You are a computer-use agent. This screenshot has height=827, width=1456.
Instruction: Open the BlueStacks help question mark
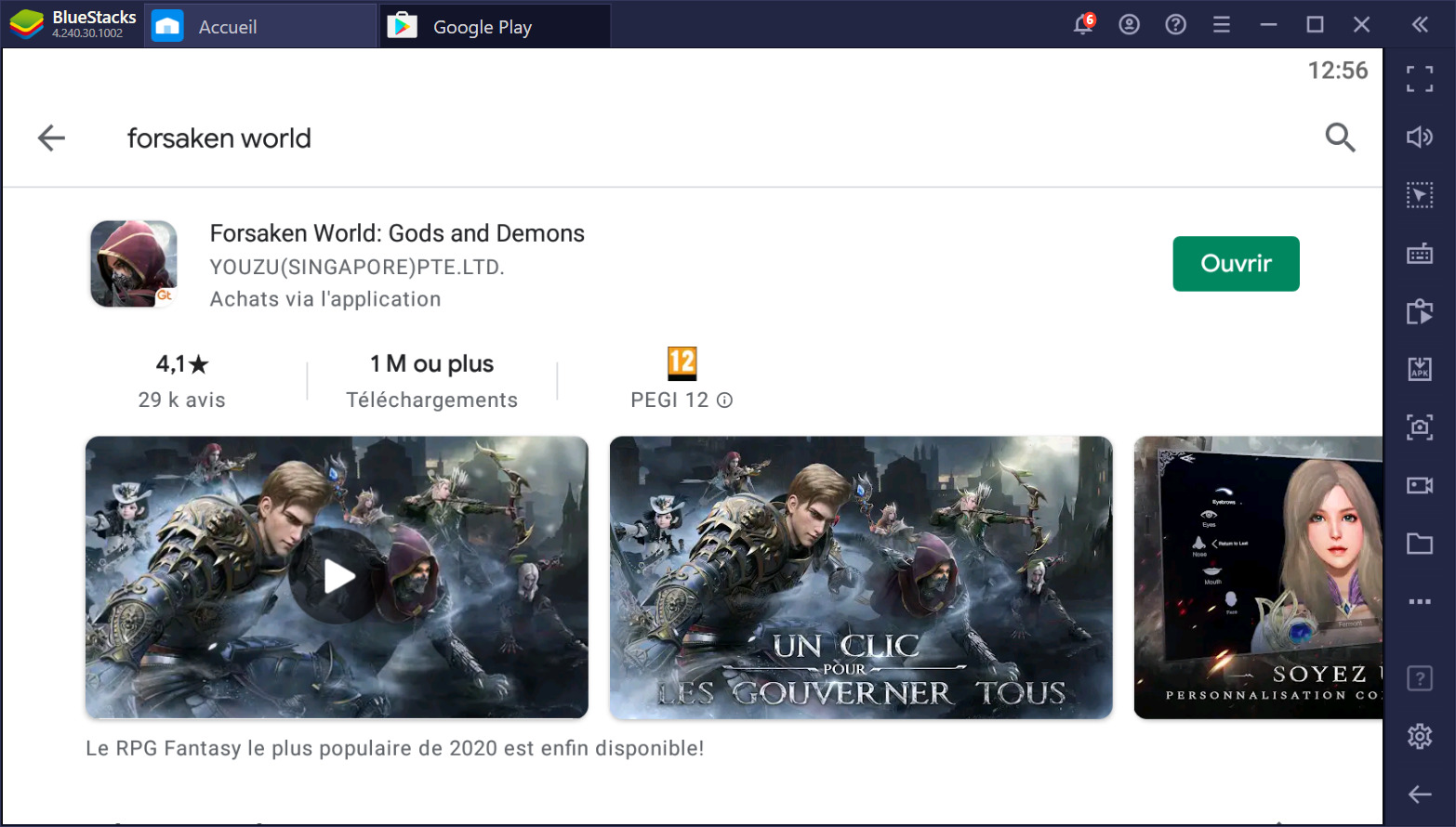click(x=1175, y=25)
